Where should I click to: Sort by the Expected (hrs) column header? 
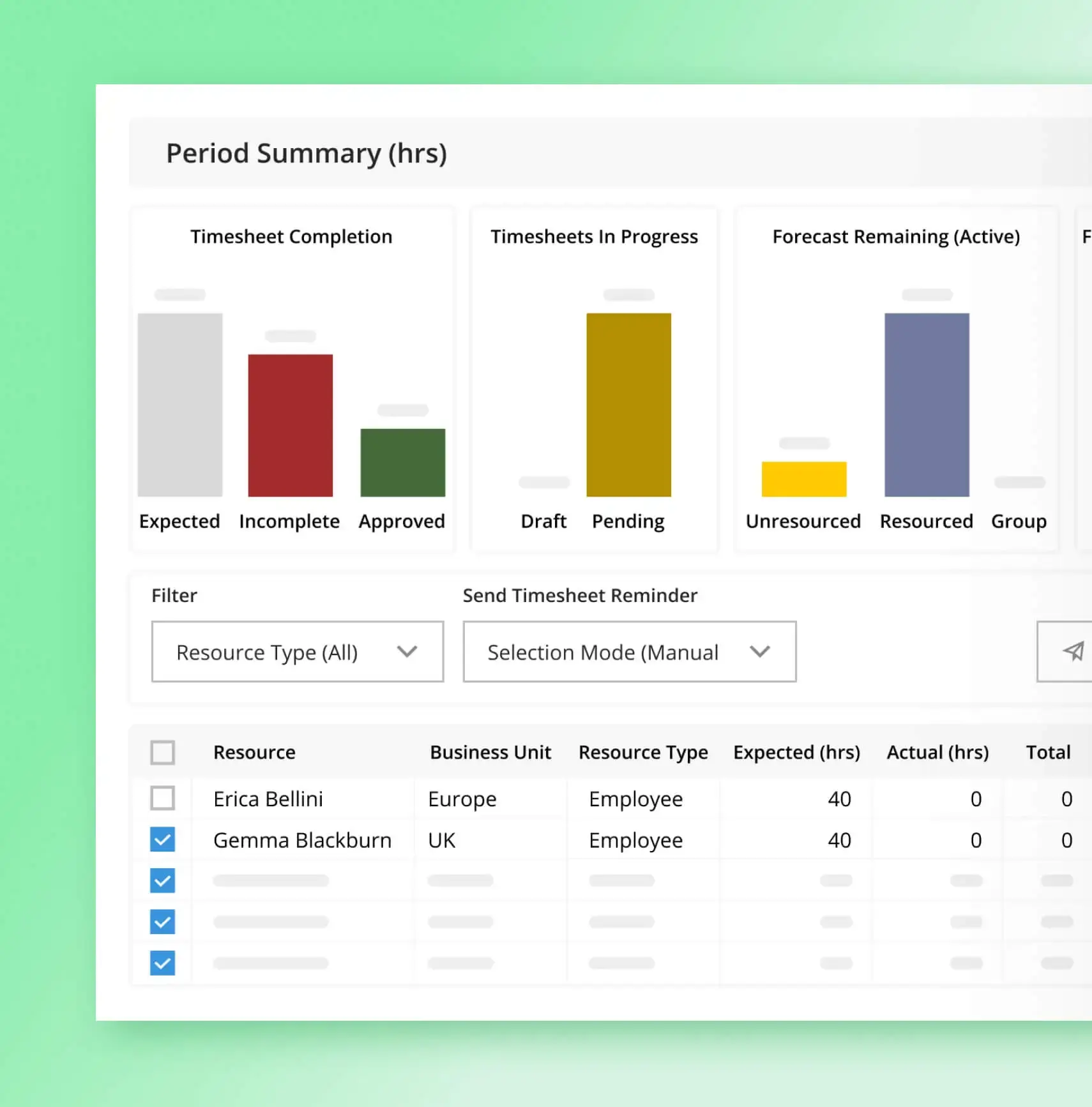coord(796,753)
